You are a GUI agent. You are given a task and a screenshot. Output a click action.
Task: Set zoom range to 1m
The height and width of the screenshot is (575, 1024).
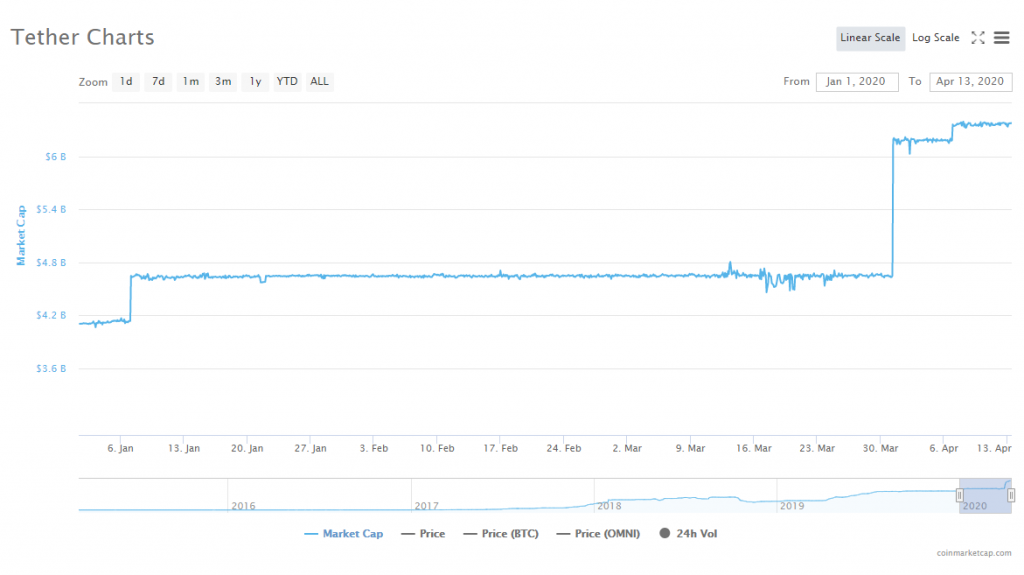point(191,82)
